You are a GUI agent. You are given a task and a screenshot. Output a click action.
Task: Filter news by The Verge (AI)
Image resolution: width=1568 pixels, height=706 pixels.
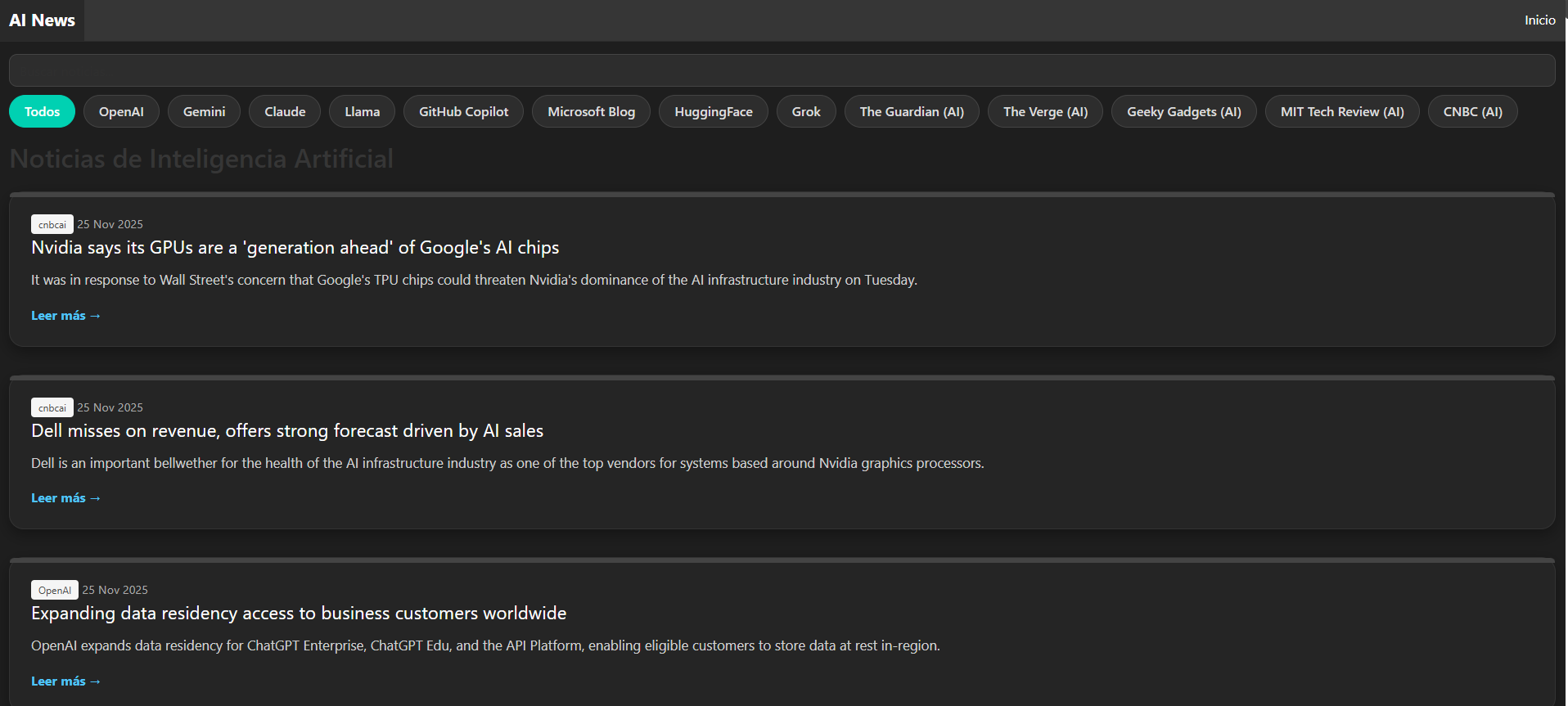[x=1045, y=112]
